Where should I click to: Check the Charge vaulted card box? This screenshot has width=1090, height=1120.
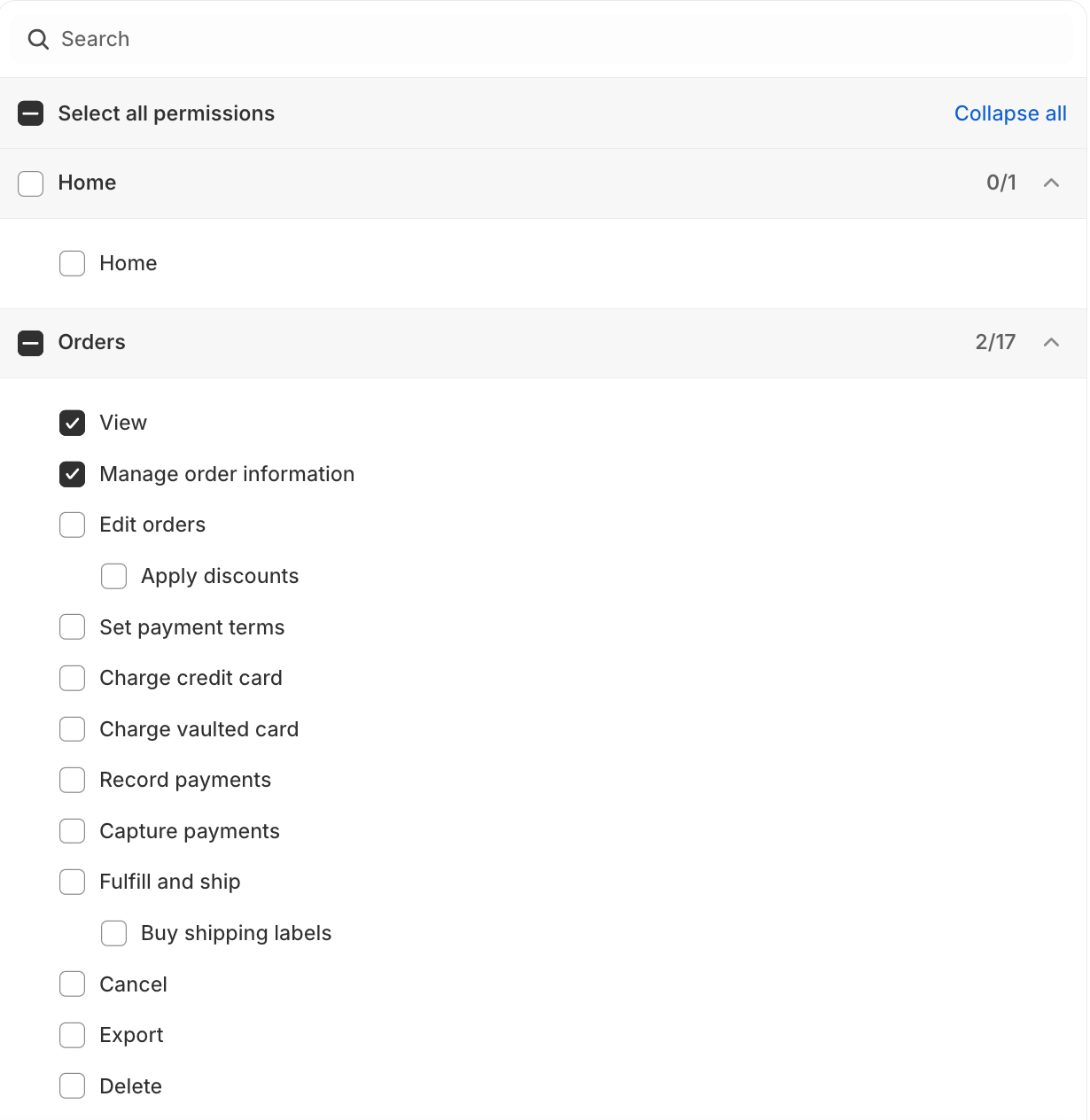pos(73,729)
